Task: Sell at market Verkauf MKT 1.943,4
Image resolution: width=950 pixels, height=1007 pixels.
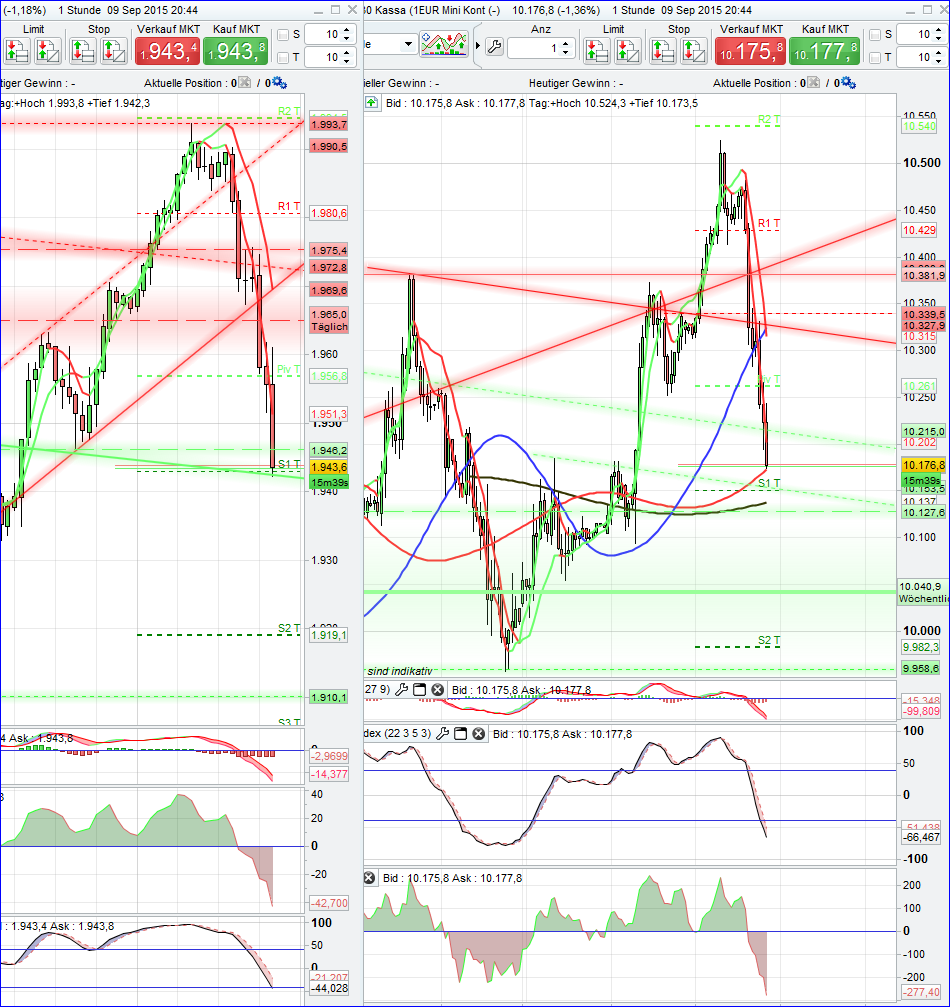Action: pos(167,51)
